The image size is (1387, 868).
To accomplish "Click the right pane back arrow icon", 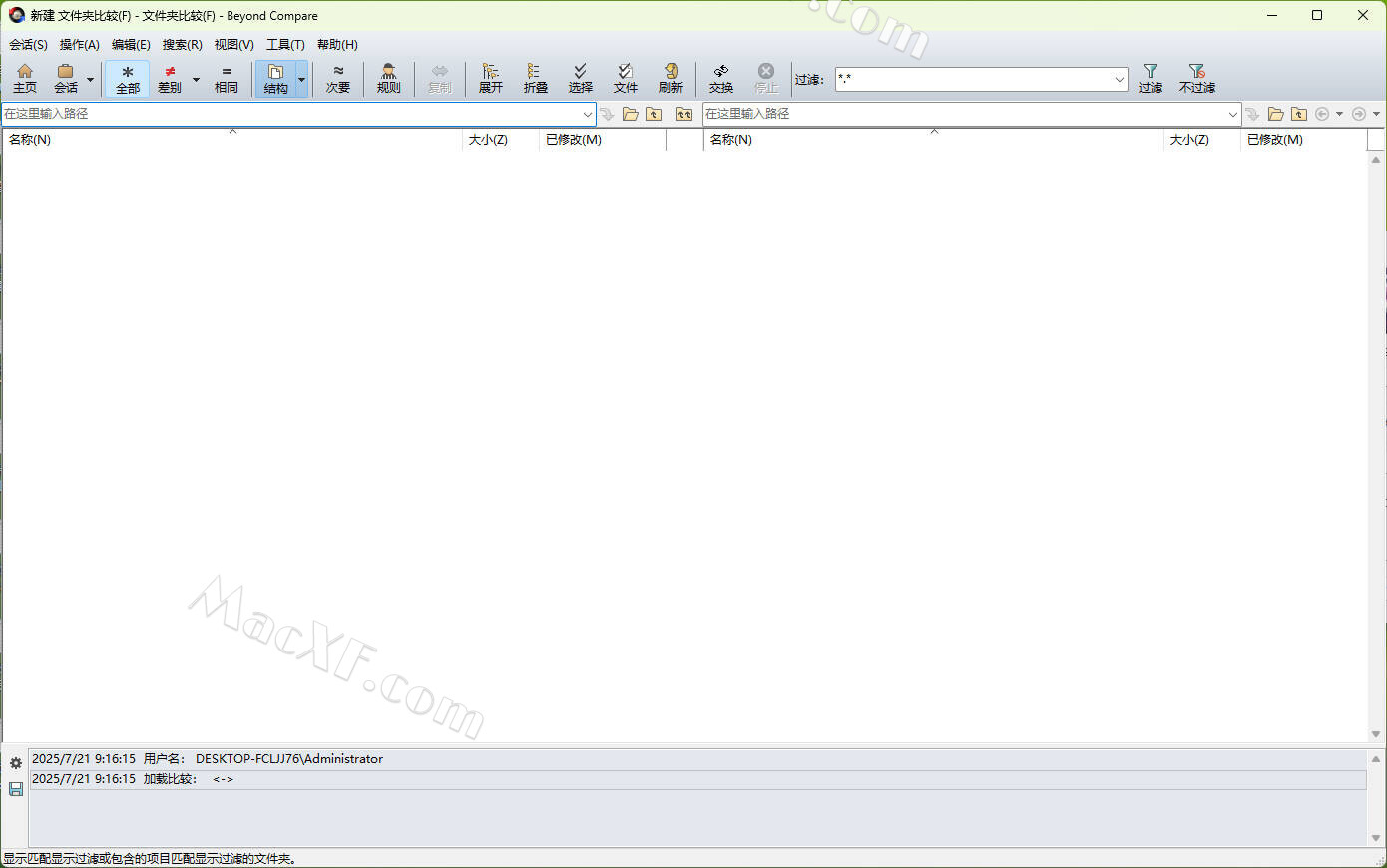I will pos(1322,114).
